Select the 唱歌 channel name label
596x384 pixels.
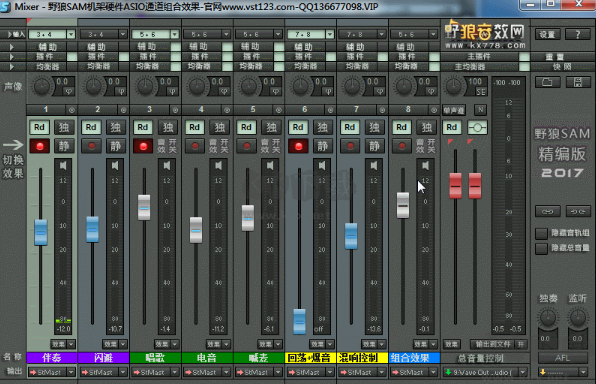pos(155,358)
